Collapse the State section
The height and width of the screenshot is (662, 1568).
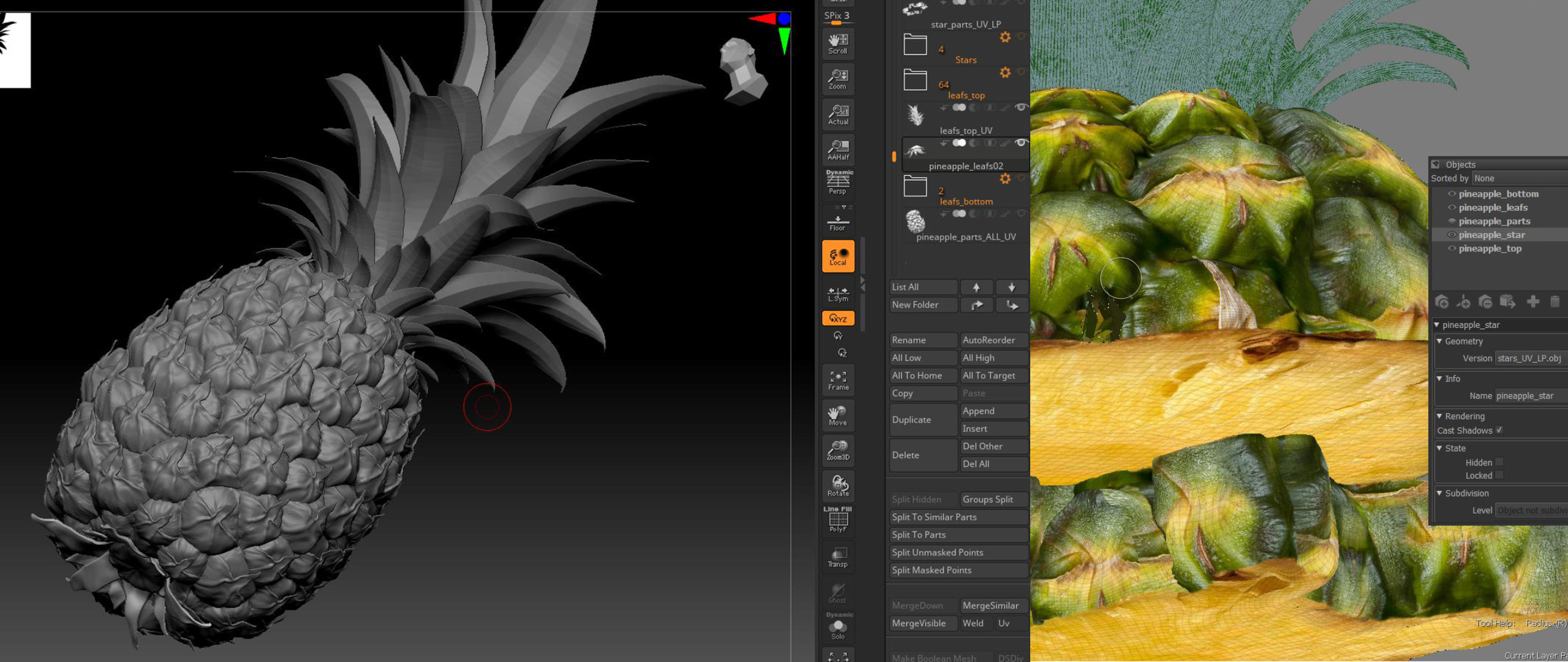point(1440,448)
